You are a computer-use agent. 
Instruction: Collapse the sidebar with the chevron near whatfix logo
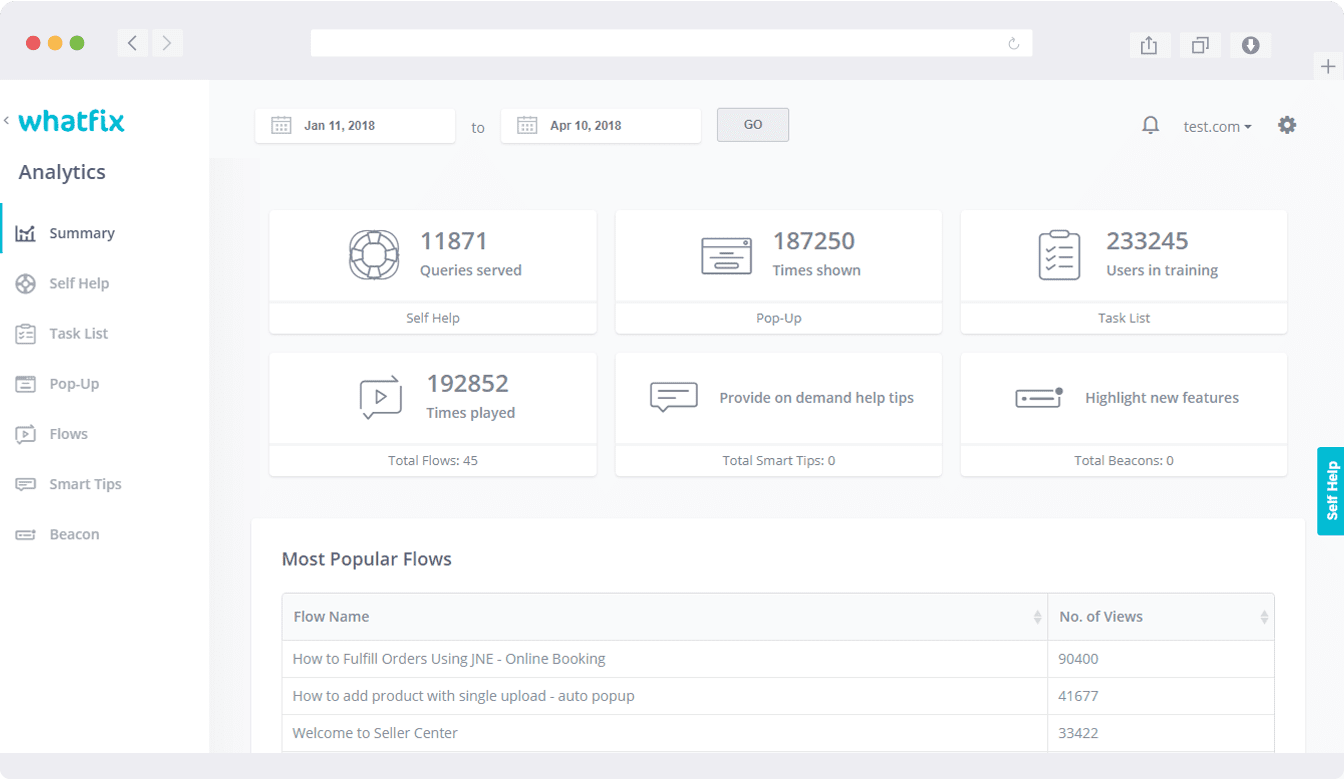pos(7,120)
